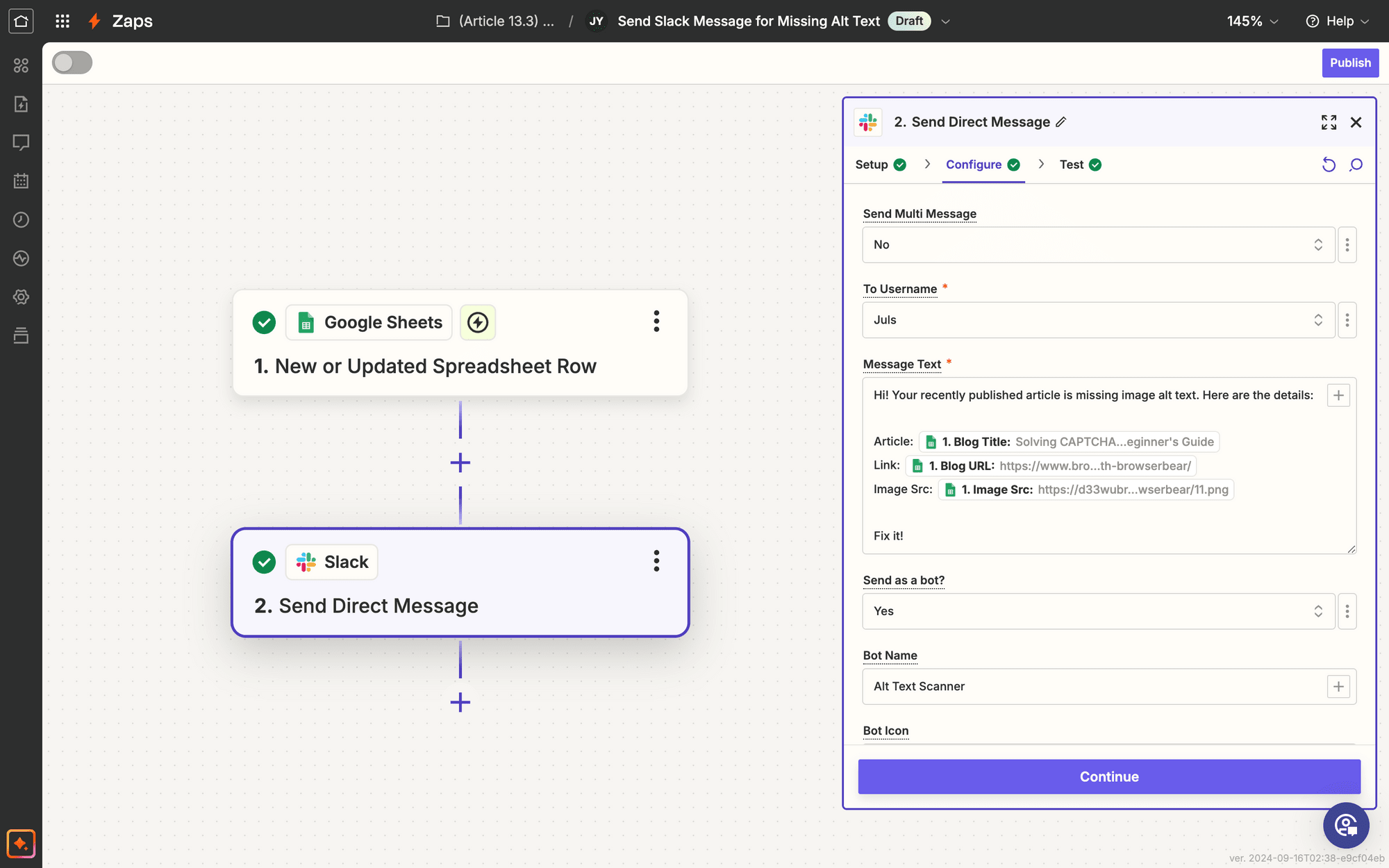Expand the To Username dropdown stepper

click(1318, 320)
